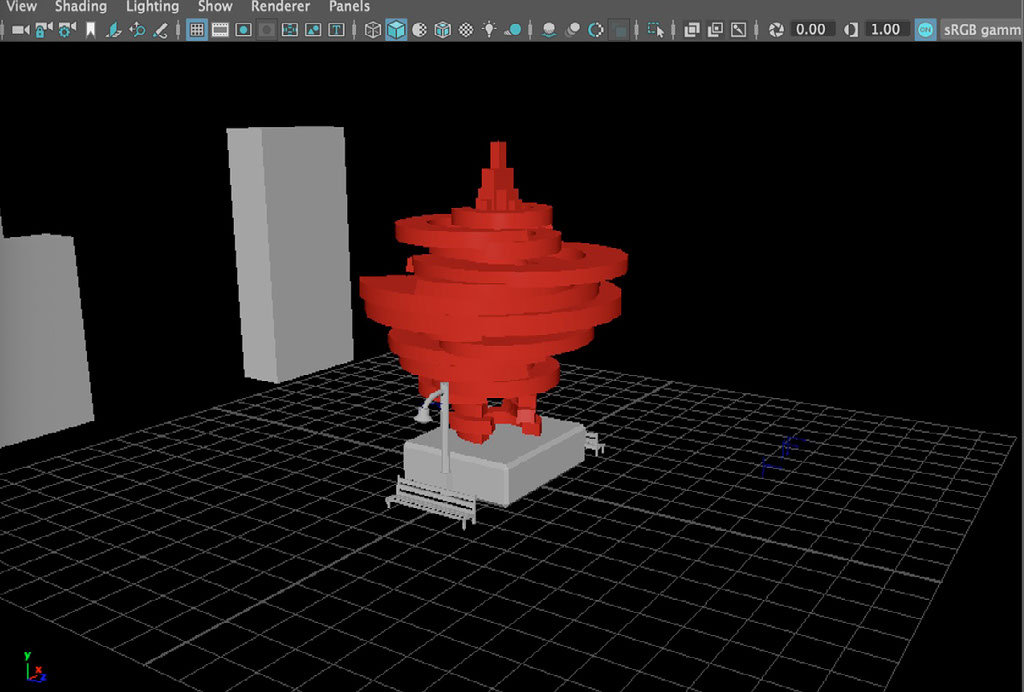Image resolution: width=1024 pixels, height=692 pixels.
Task: Open the Renderer menu
Action: [x=280, y=7]
